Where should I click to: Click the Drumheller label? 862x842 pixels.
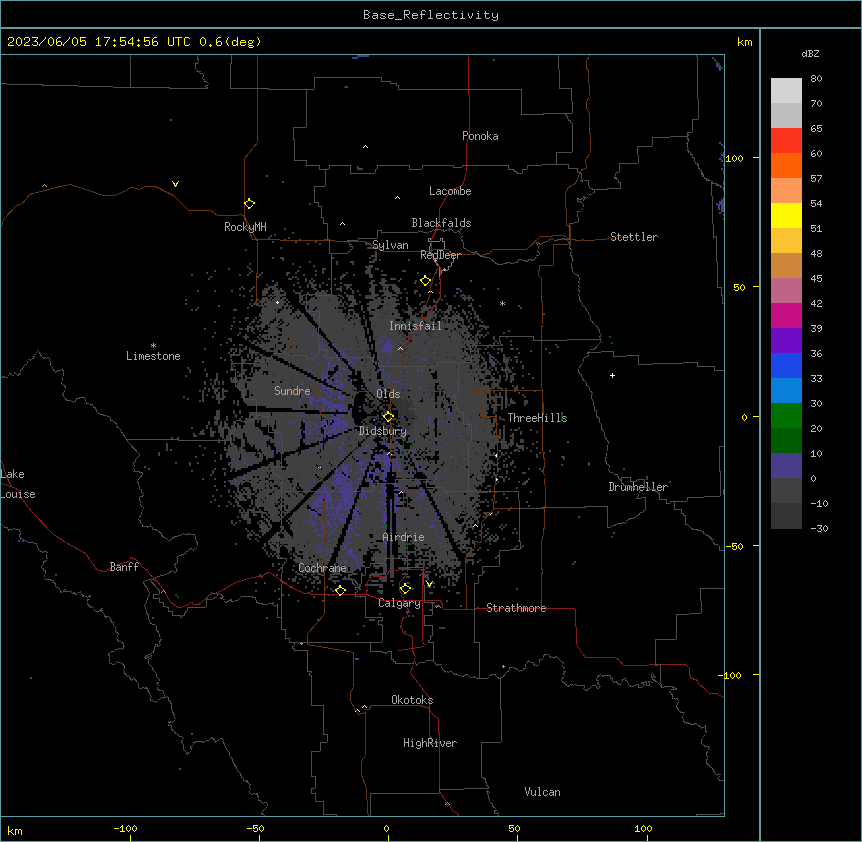point(638,487)
